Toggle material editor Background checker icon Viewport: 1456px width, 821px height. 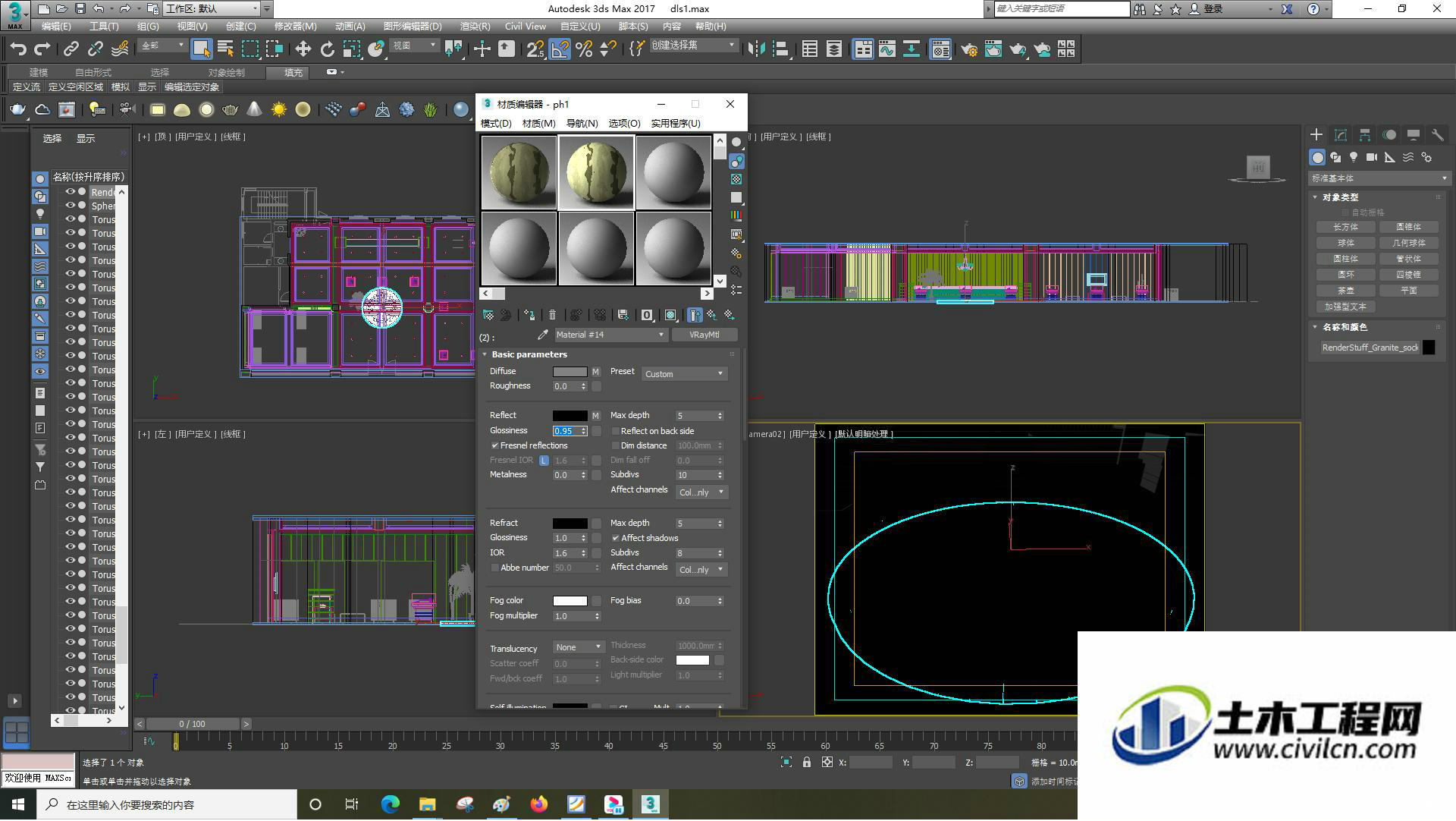click(736, 179)
